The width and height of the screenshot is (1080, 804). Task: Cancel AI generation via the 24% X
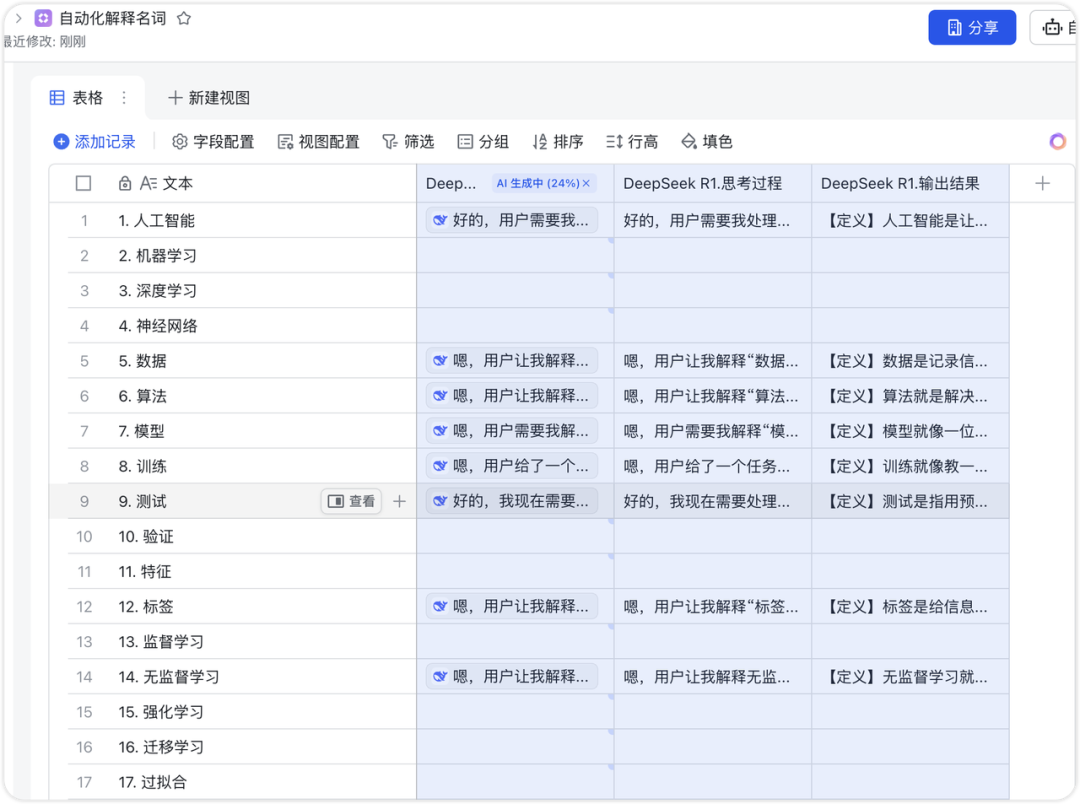coord(586,183)
